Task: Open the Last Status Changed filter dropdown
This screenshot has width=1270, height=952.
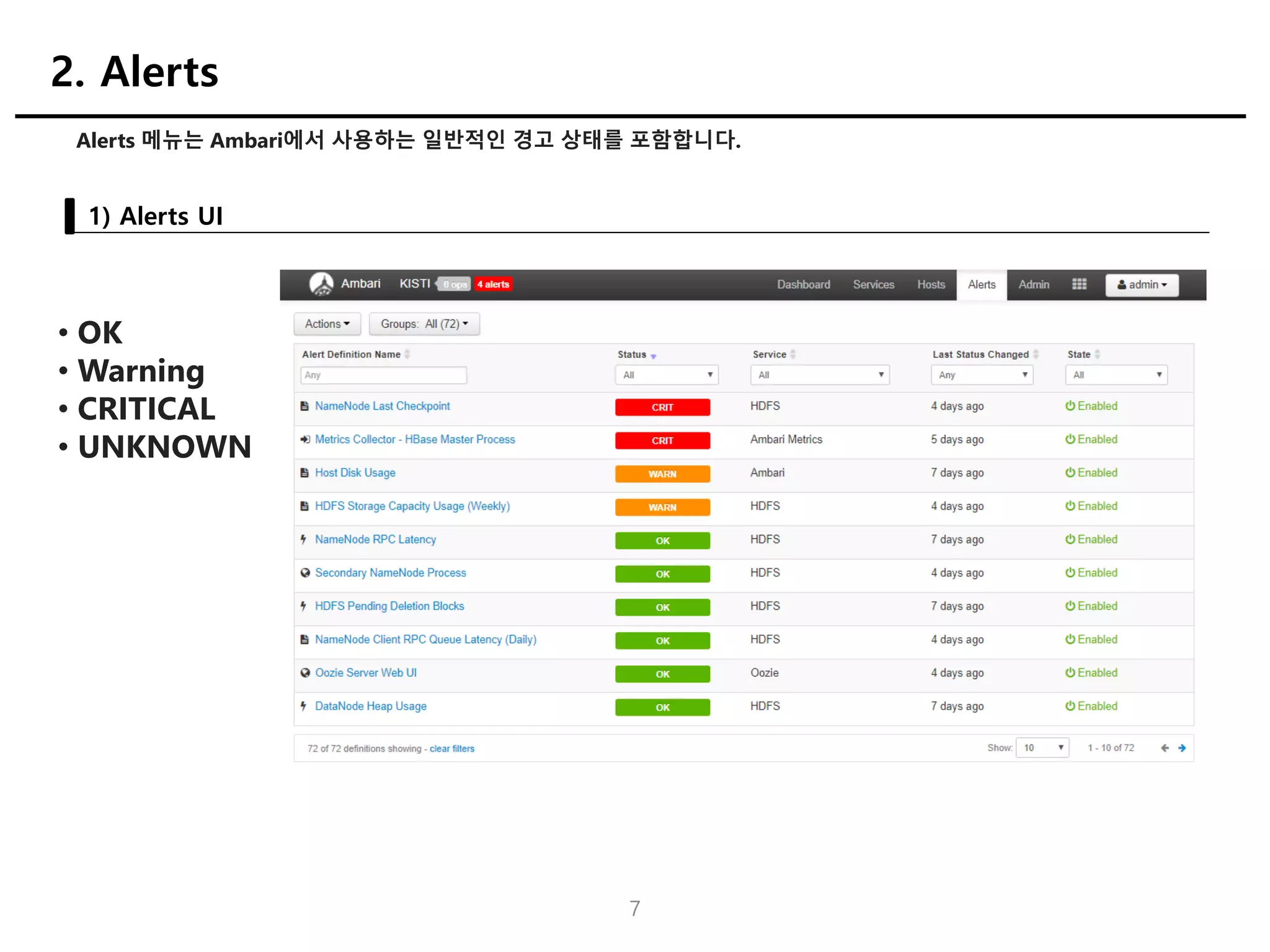Action: 982,375
